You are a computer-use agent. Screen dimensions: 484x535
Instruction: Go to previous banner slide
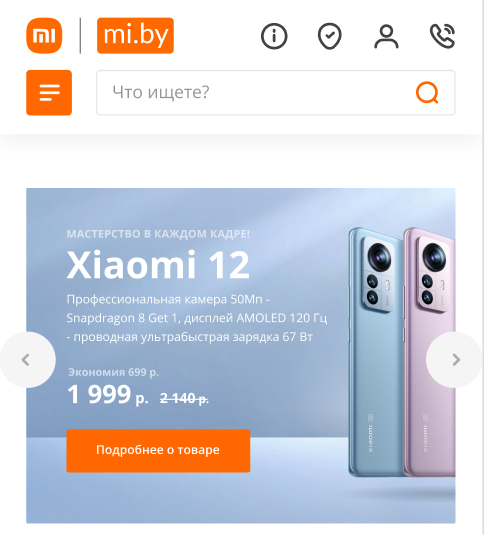pyautogui.click(x=27, y=360)
